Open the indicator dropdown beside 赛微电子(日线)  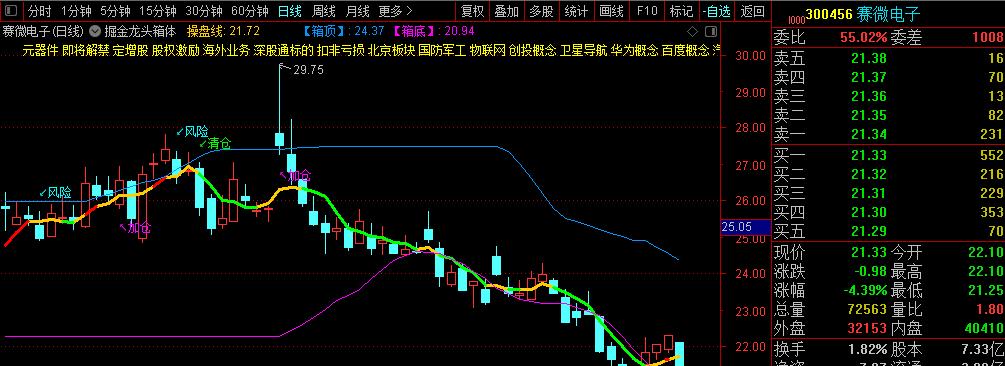(x=95, y=31)
